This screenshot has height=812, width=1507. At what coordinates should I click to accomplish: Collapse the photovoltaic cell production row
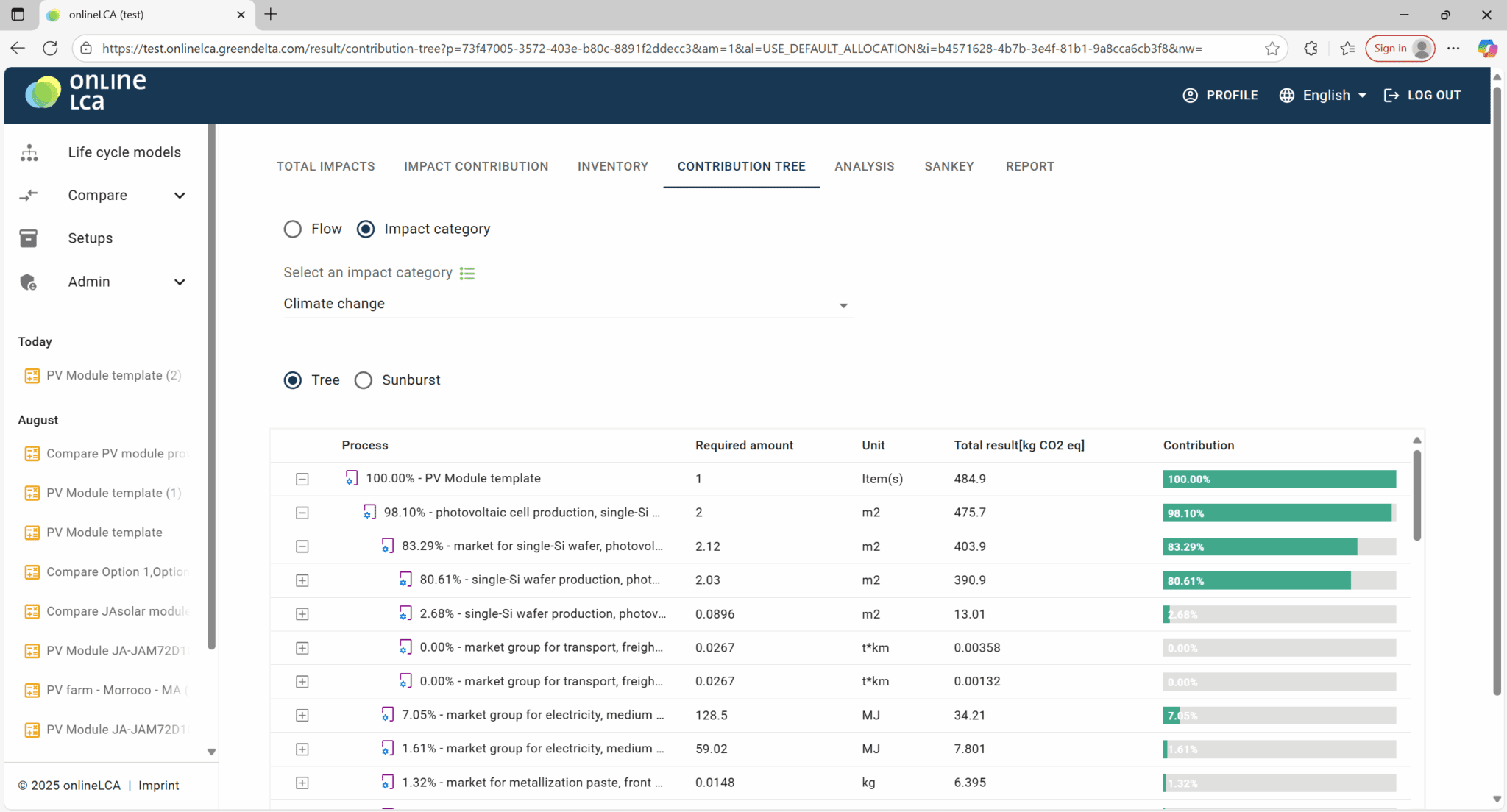coord(302,513)
